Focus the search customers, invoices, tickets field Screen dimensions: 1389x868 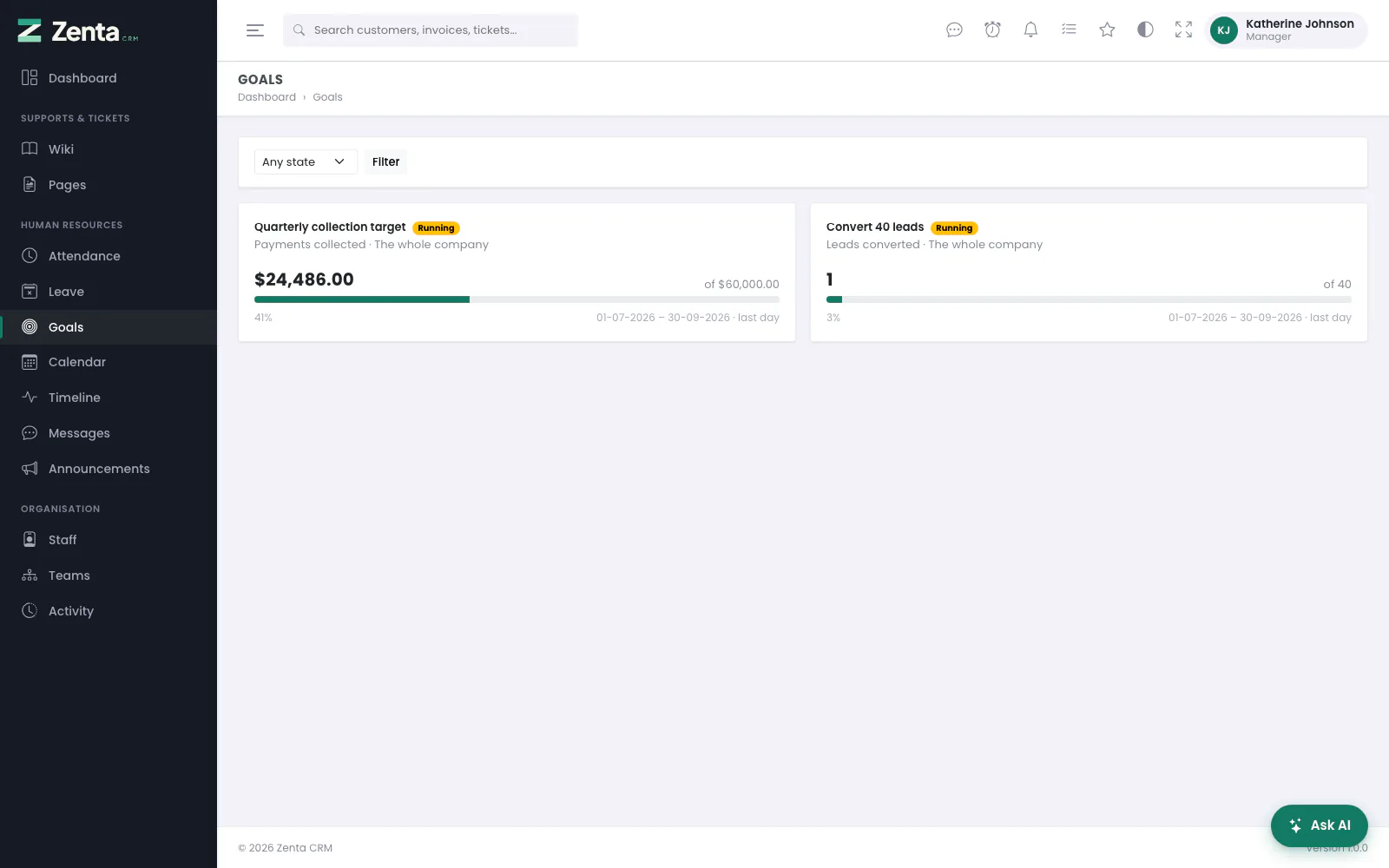(431, 30)
